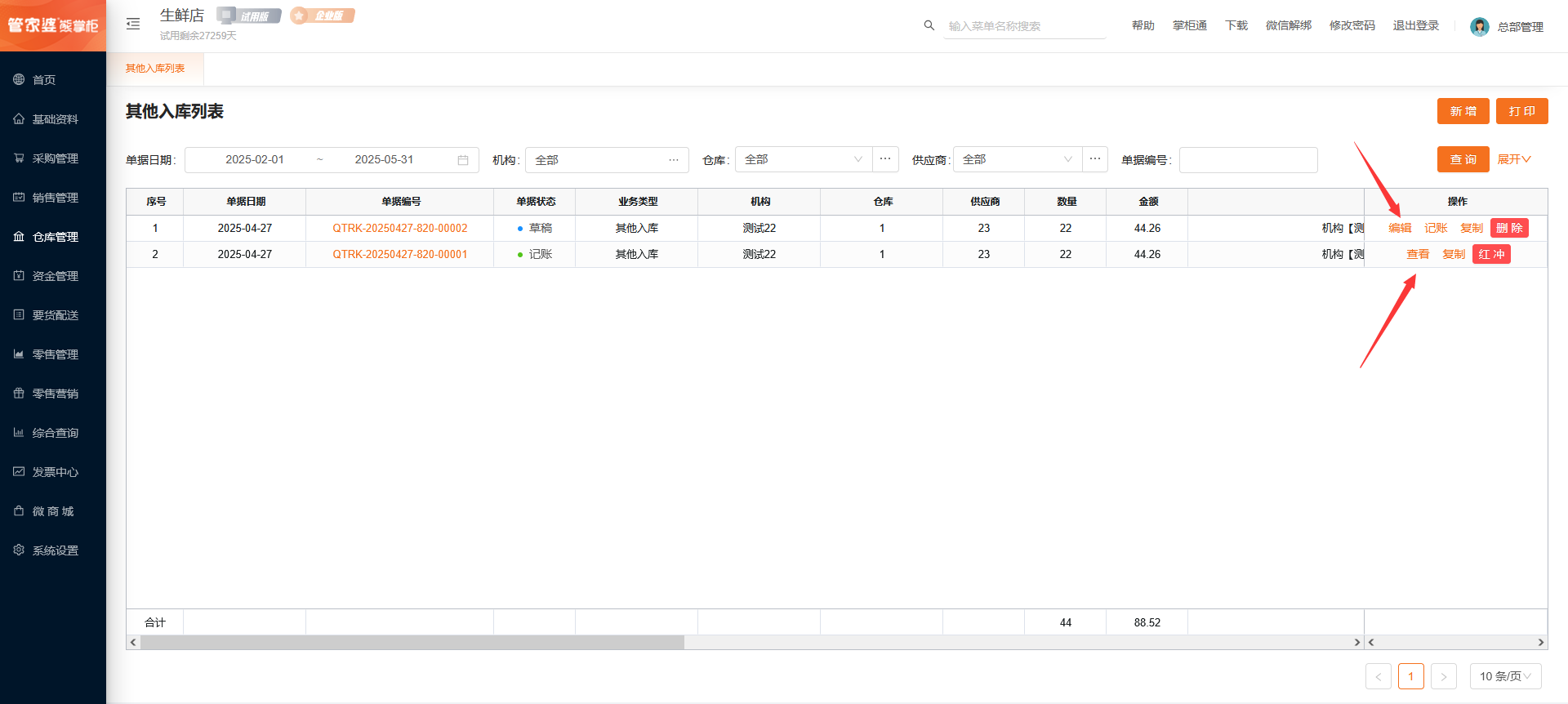Click the 退出登录 link
Screen dimensions: 1568x704
tap(1416, 25)
